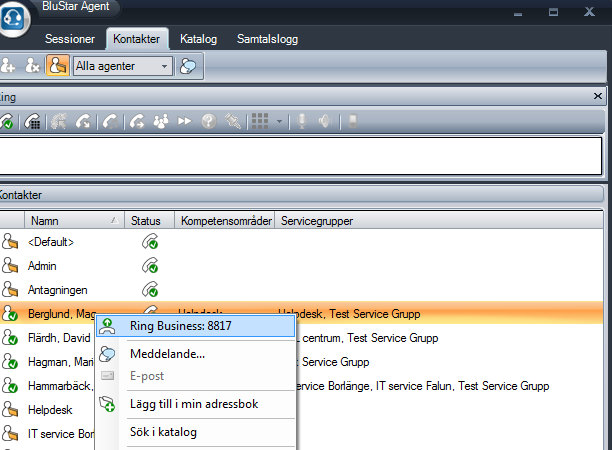Click the chat message bubble toolbar icon
612x450 pixels.
click(188, 66)
